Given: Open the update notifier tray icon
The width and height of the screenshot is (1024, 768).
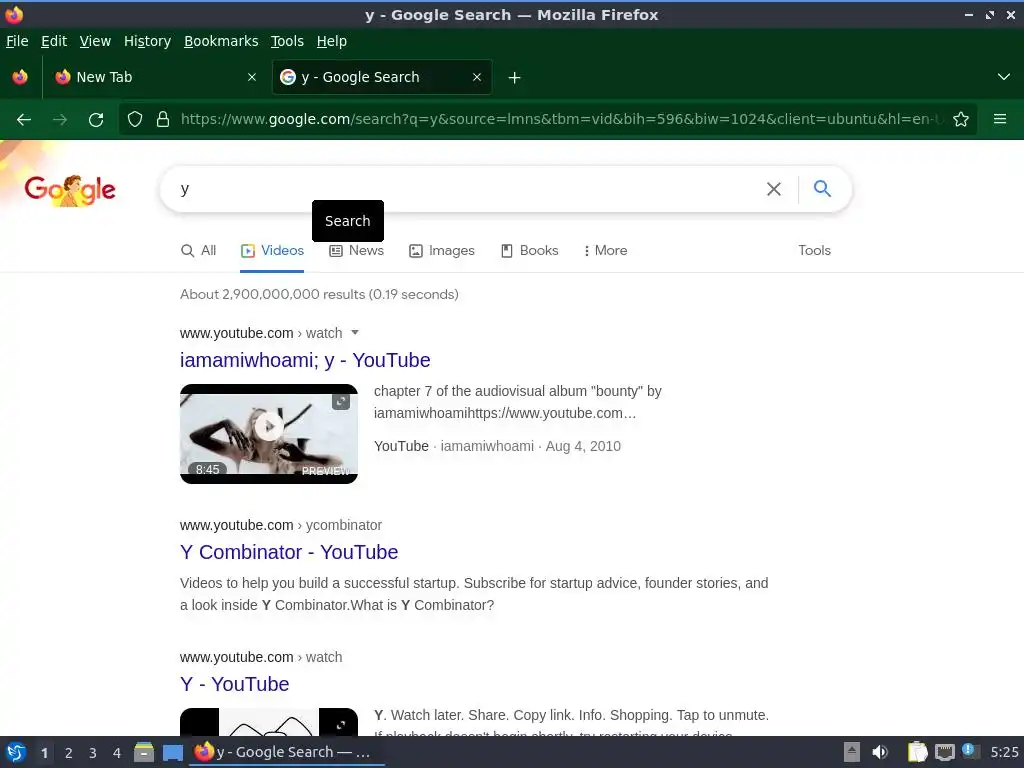Looking at the screenshot, I should pyautogui.click(x=970, y=752).
